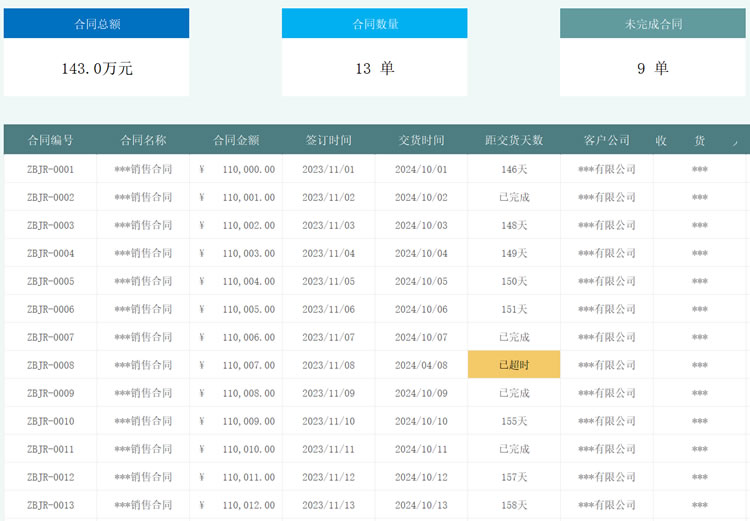Viewport: 750px width, 521px height.
Task: Click 已完成 status in ZBJR-0002 row
Action: (514, 197)
